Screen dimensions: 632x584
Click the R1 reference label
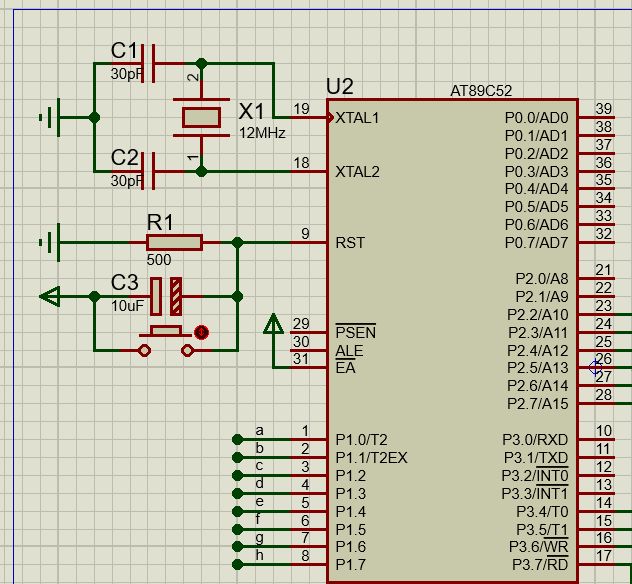pos(160,222)
